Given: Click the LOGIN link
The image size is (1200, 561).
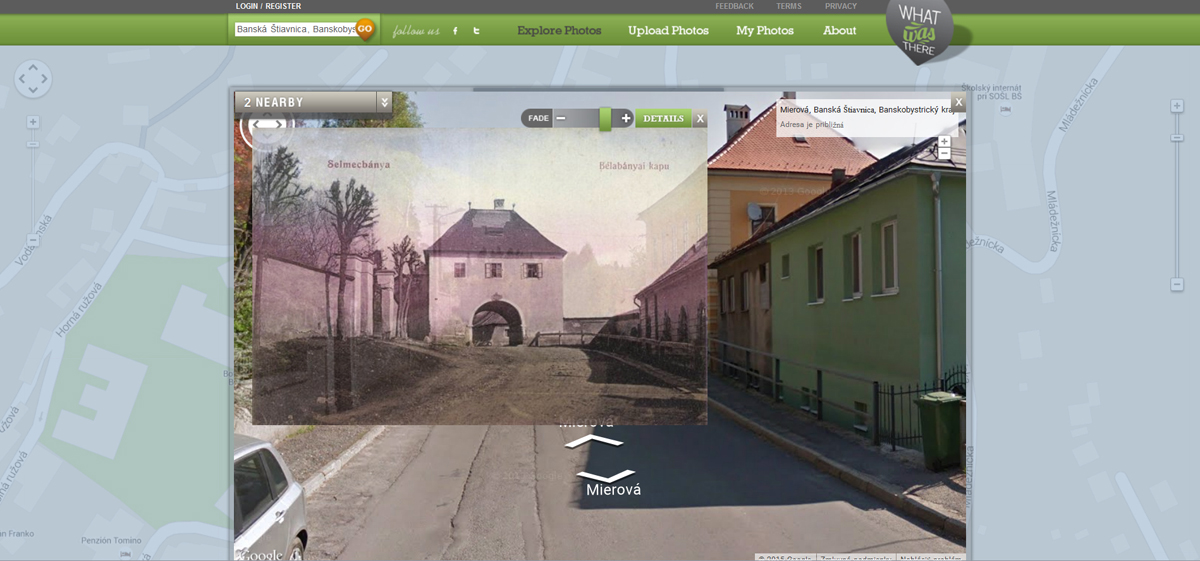Looking at the screenshot, I should click(x=247, y=6).
